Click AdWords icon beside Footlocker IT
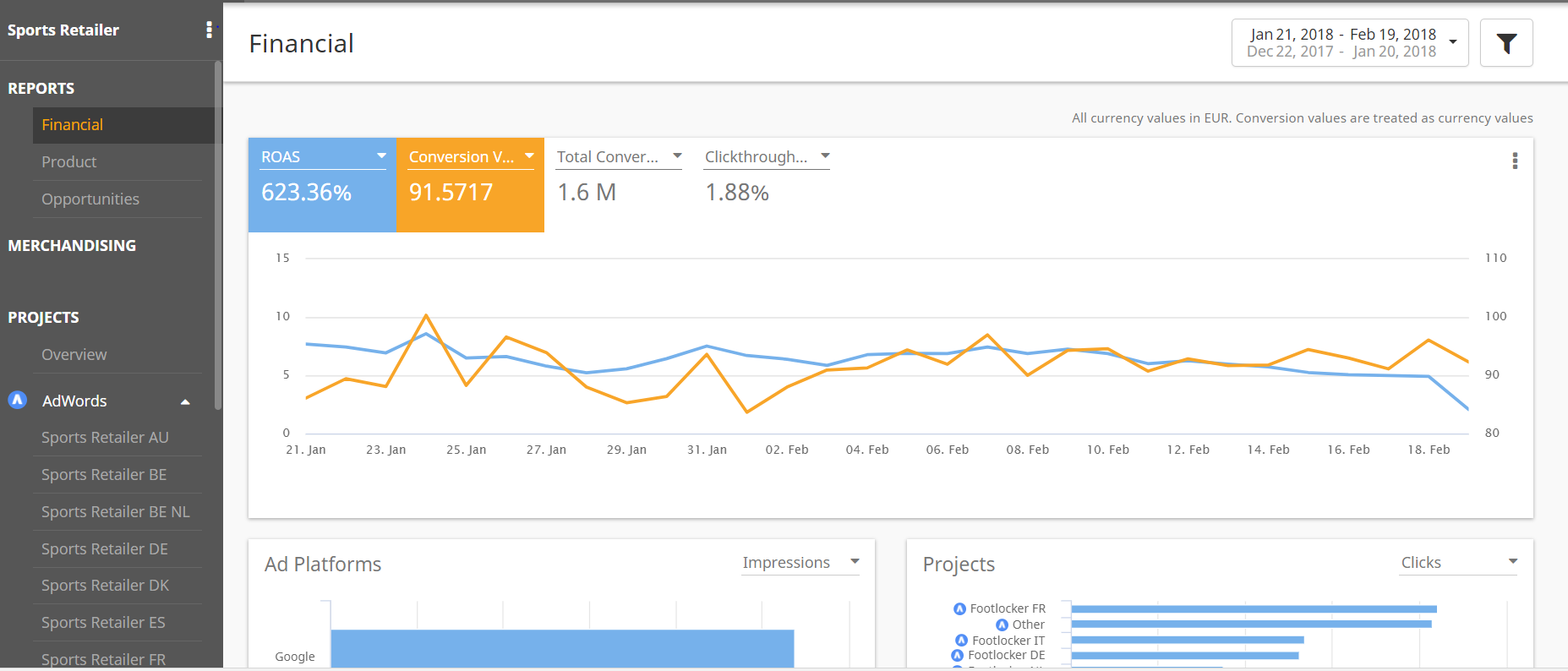This screenshot has height=671, width=1568. [961, 641]
